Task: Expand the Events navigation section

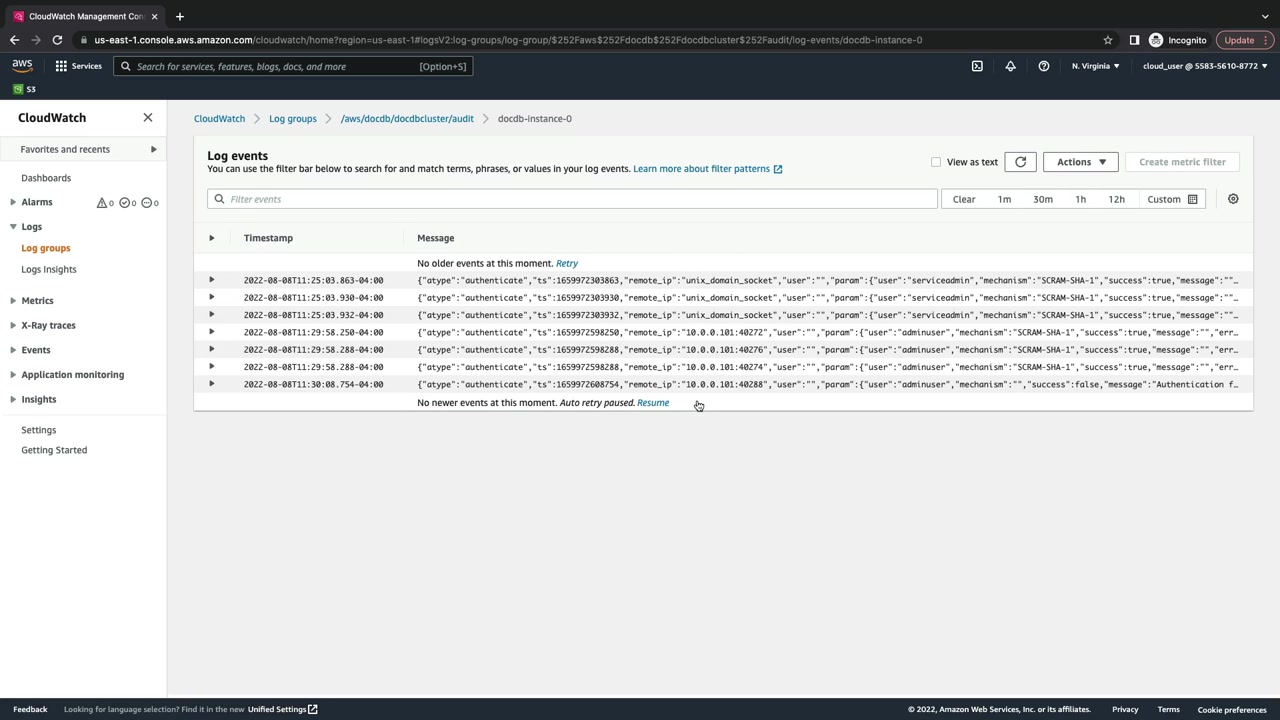Action: point(13,350)
